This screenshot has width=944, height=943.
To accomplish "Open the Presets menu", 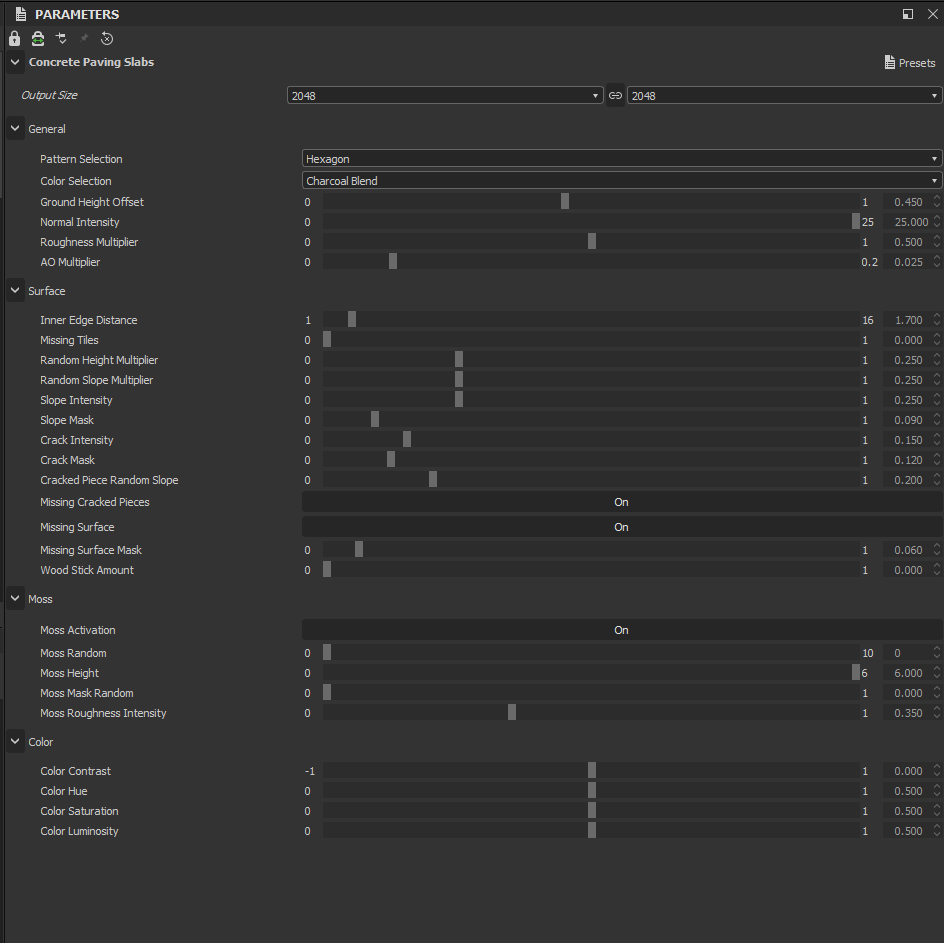I will [x=910, y=63].
